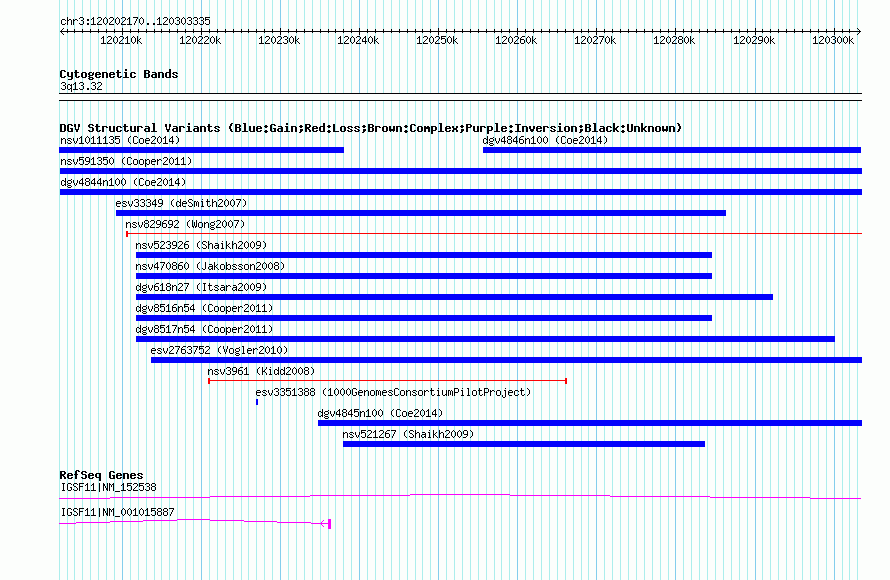Screen dimensions: 890x580
Task: Click the nsv591350 (Cooper2011) variant bar
Action: click(x=460, y=171)
